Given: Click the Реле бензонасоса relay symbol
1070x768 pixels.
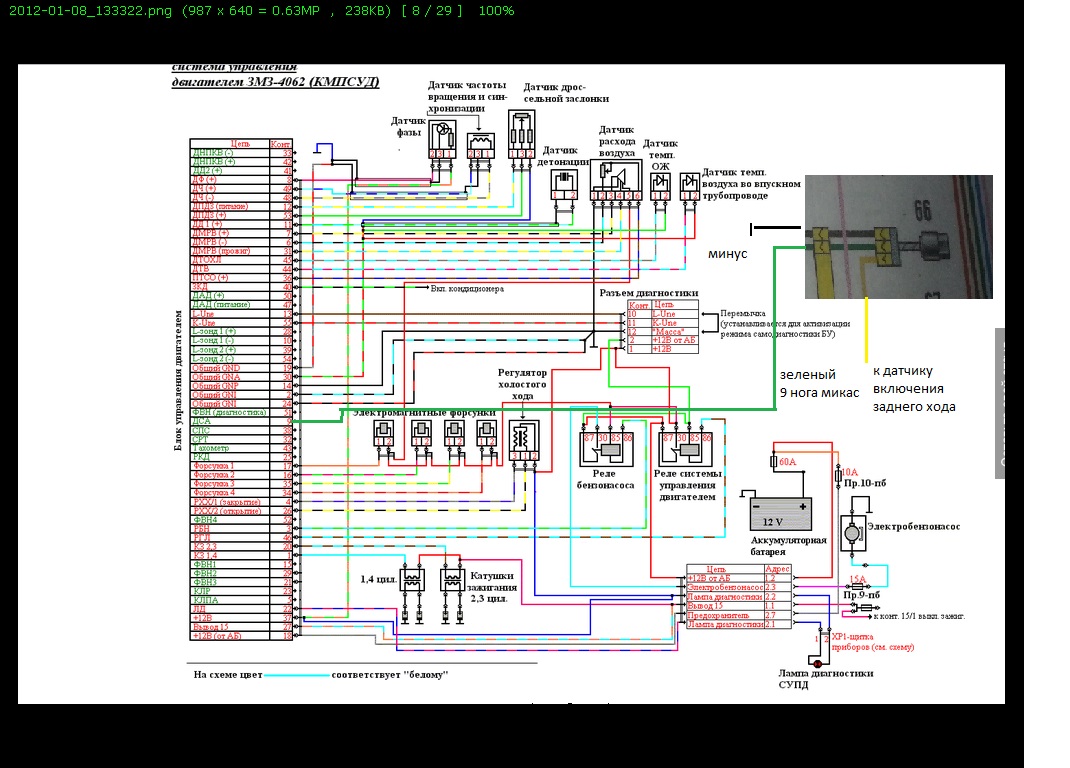Looking at the screenshot, I should pos(606,449).
